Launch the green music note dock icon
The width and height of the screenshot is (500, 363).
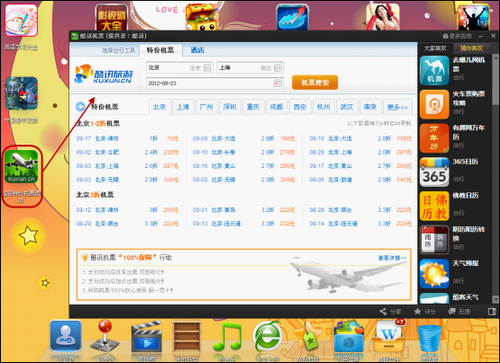[x=228, y=337]
